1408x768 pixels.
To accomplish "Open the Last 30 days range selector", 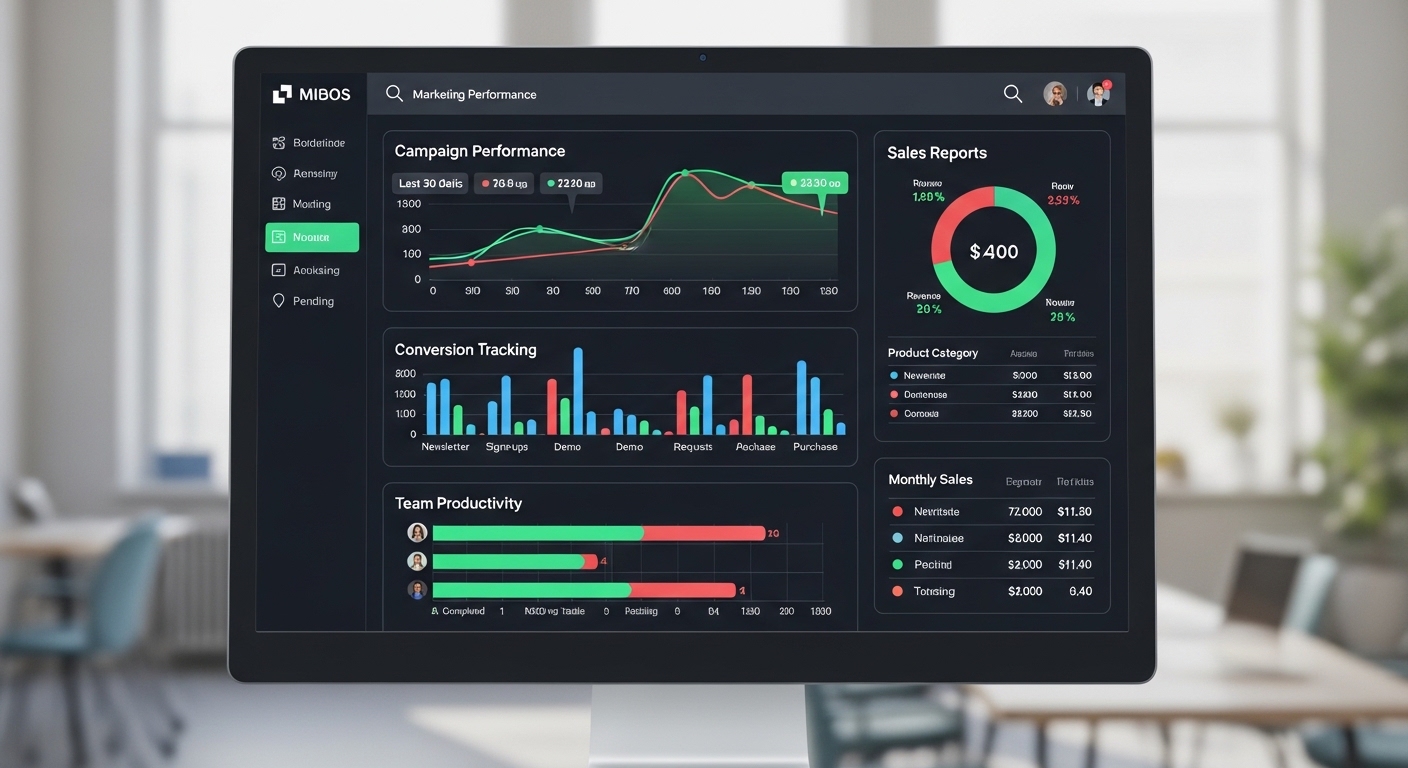I will pos(430,184).
